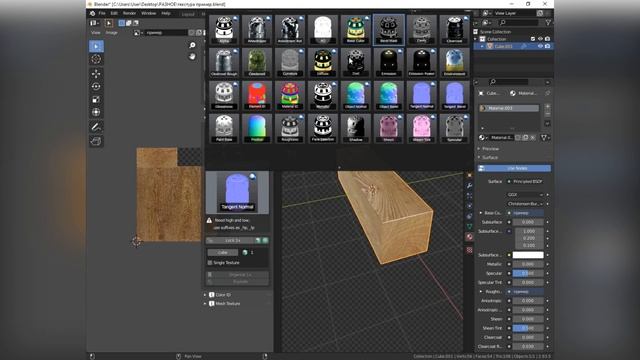Viewport: 640px width, 360px height.
Task: Open the GGX distribution dropdown
Action: [x=525, y=195]
